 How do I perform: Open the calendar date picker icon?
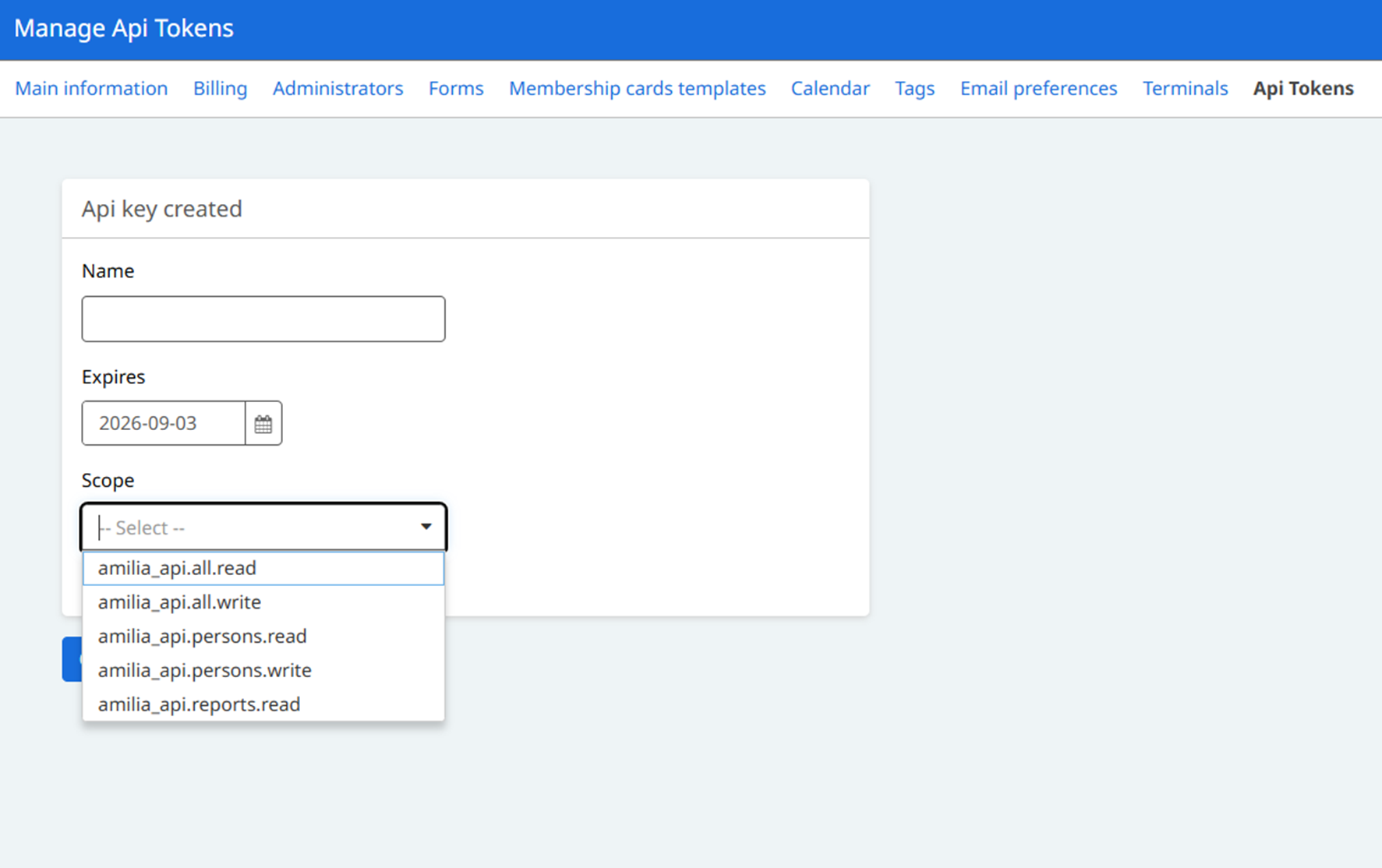tap(263, 424)
